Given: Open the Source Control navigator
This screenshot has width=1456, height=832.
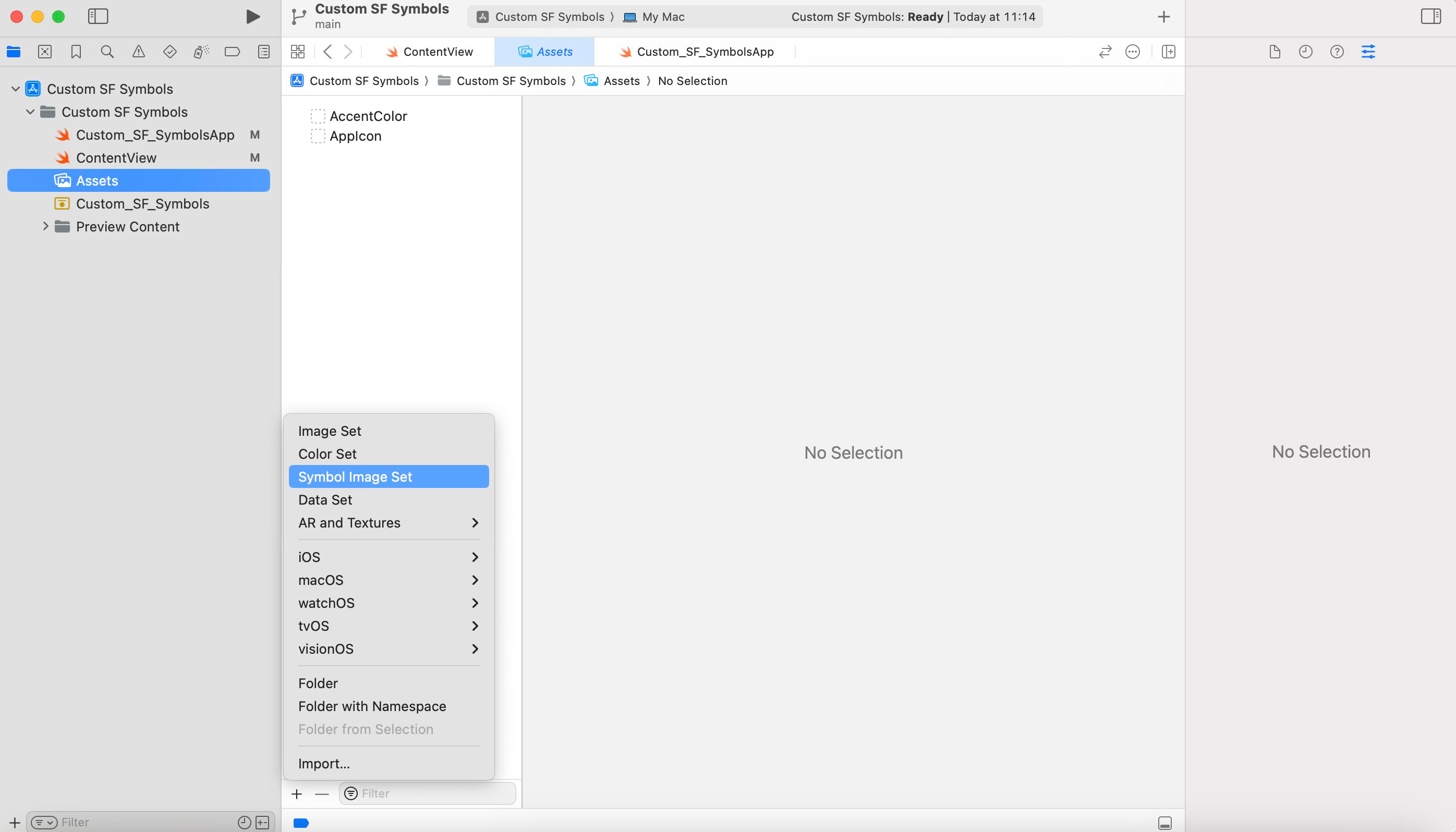Looking at the screenshot, I should (x=45, y=52).
